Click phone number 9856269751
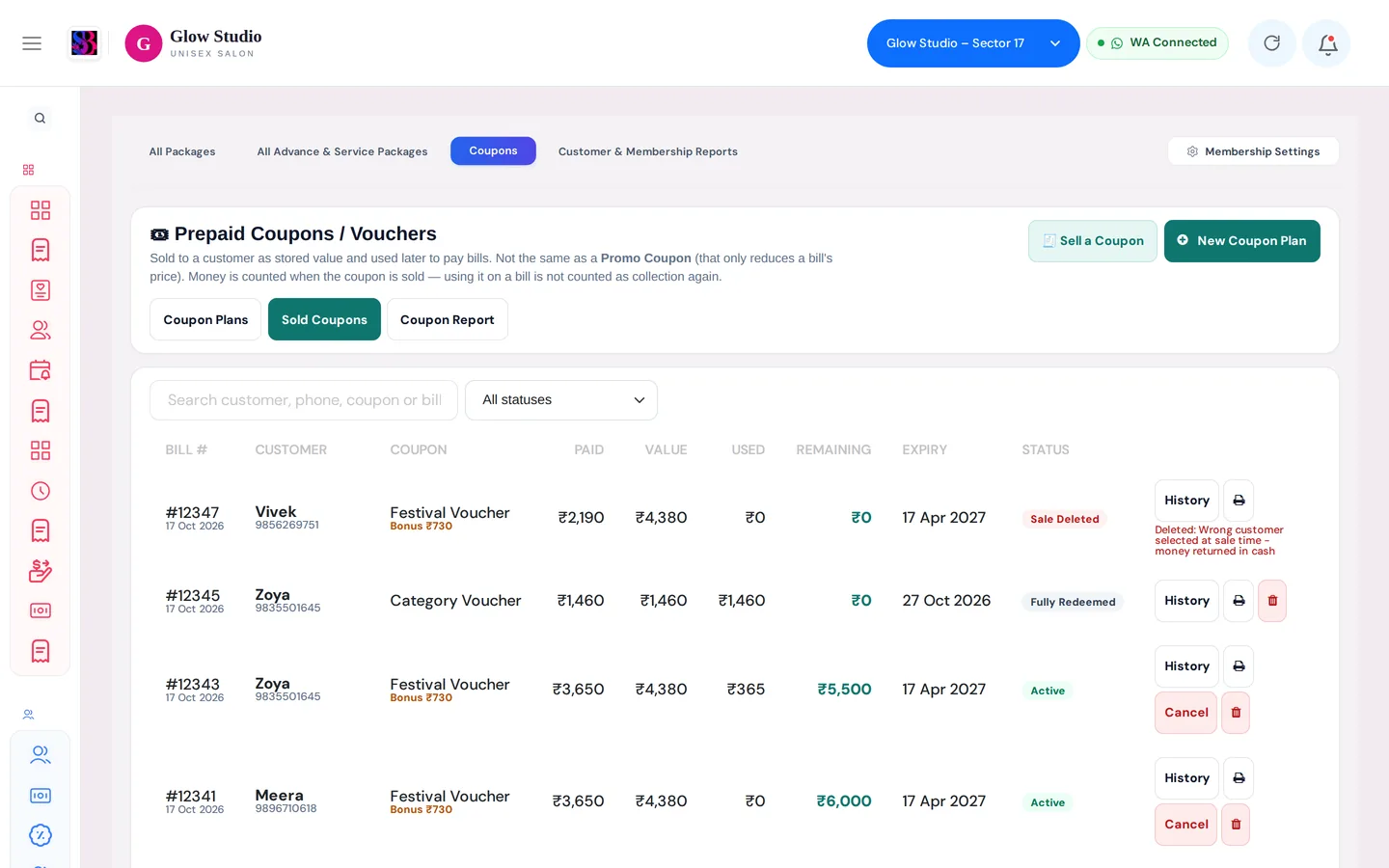This screenshot has height=868, width=1389. pos(286,526)
